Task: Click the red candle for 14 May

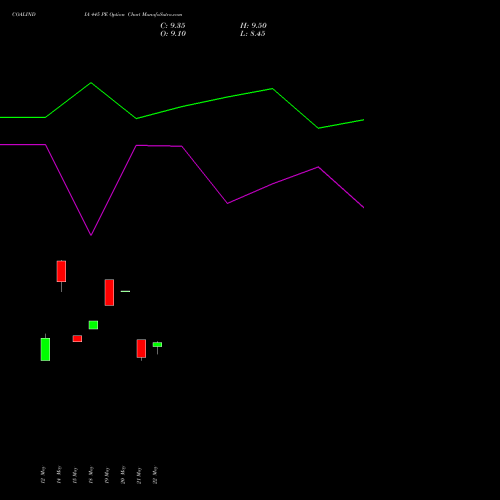Action: click(61, 271)
